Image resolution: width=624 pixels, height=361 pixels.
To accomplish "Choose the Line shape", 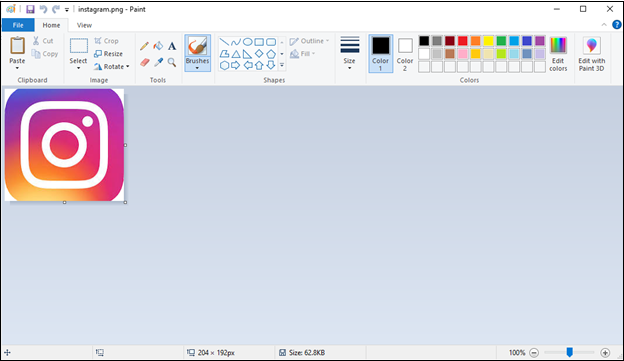I will [x=224, y=42].
